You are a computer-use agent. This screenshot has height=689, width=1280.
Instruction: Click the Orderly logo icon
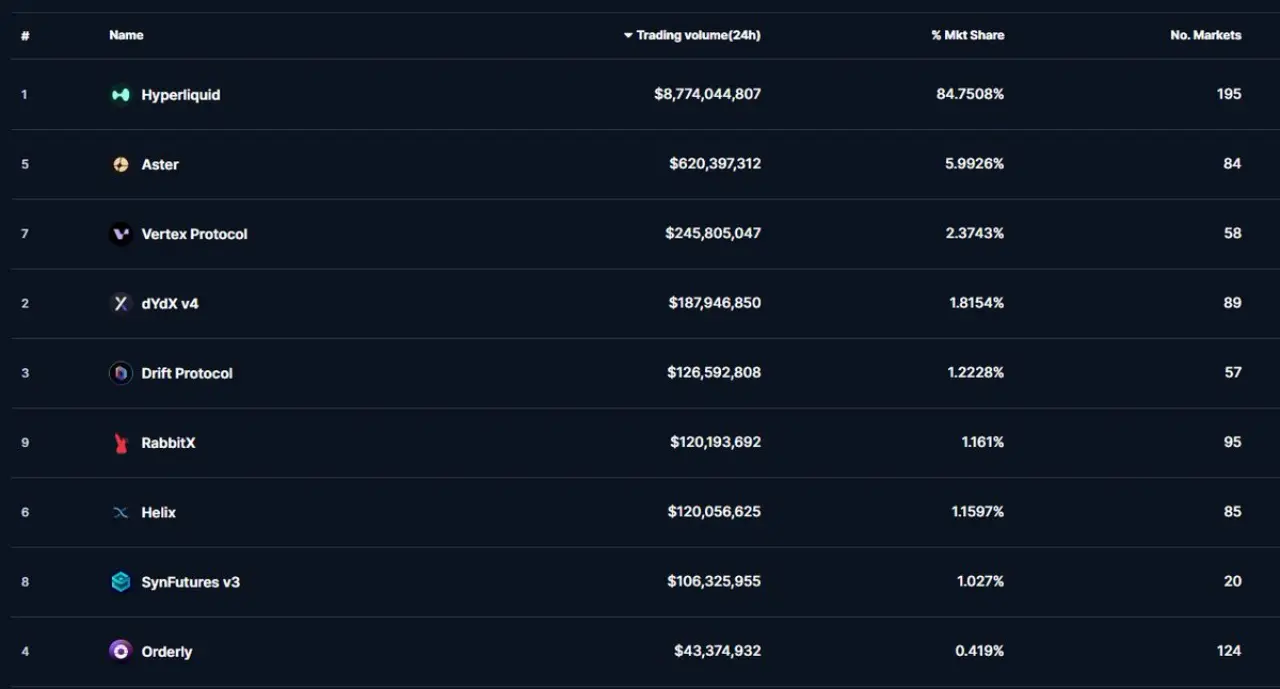121,651
